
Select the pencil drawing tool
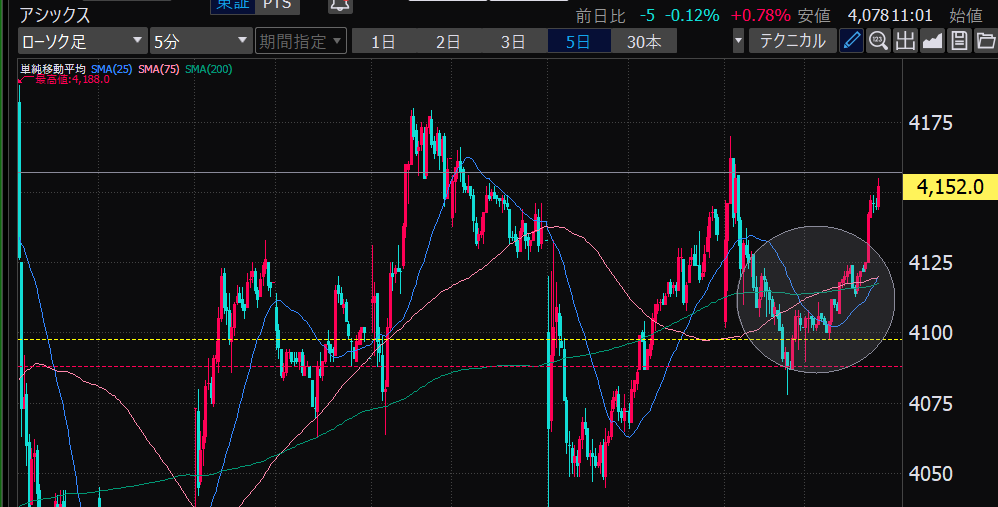851,41
